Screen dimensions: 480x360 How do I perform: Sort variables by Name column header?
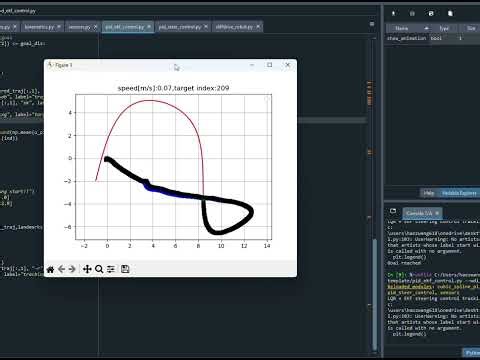point(407,28)
